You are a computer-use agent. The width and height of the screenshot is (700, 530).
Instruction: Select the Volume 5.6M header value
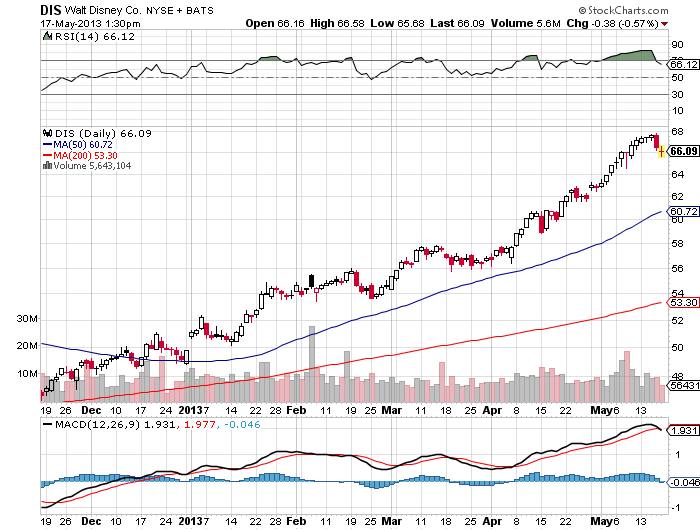tap(525, 23)
